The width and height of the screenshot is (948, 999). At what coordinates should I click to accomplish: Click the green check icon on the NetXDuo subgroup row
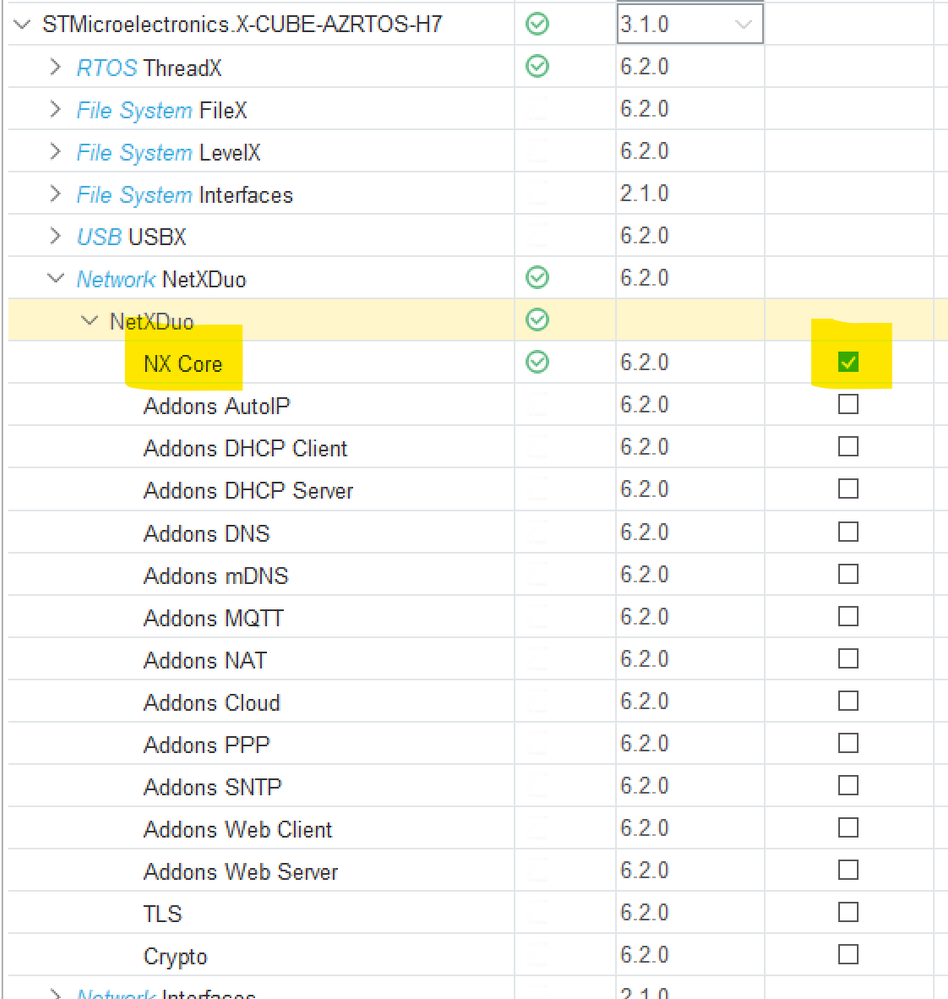[537, 320]
